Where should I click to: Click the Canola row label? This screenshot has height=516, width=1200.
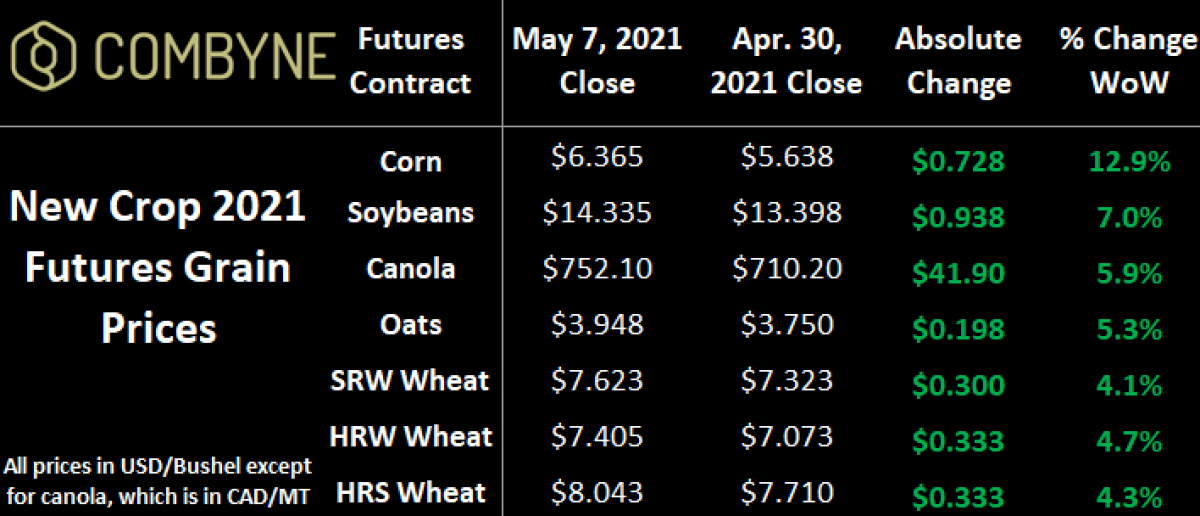pyautogui.click(x=410, y=268)
